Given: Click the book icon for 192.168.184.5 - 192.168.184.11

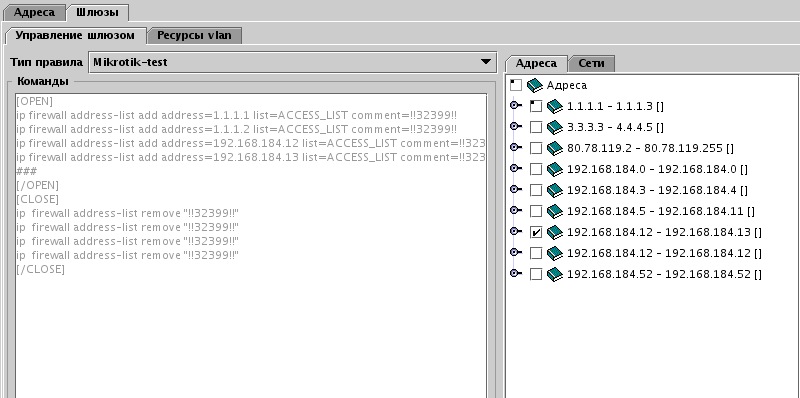Looking at the screenshot, I should [x=555, y=211].
